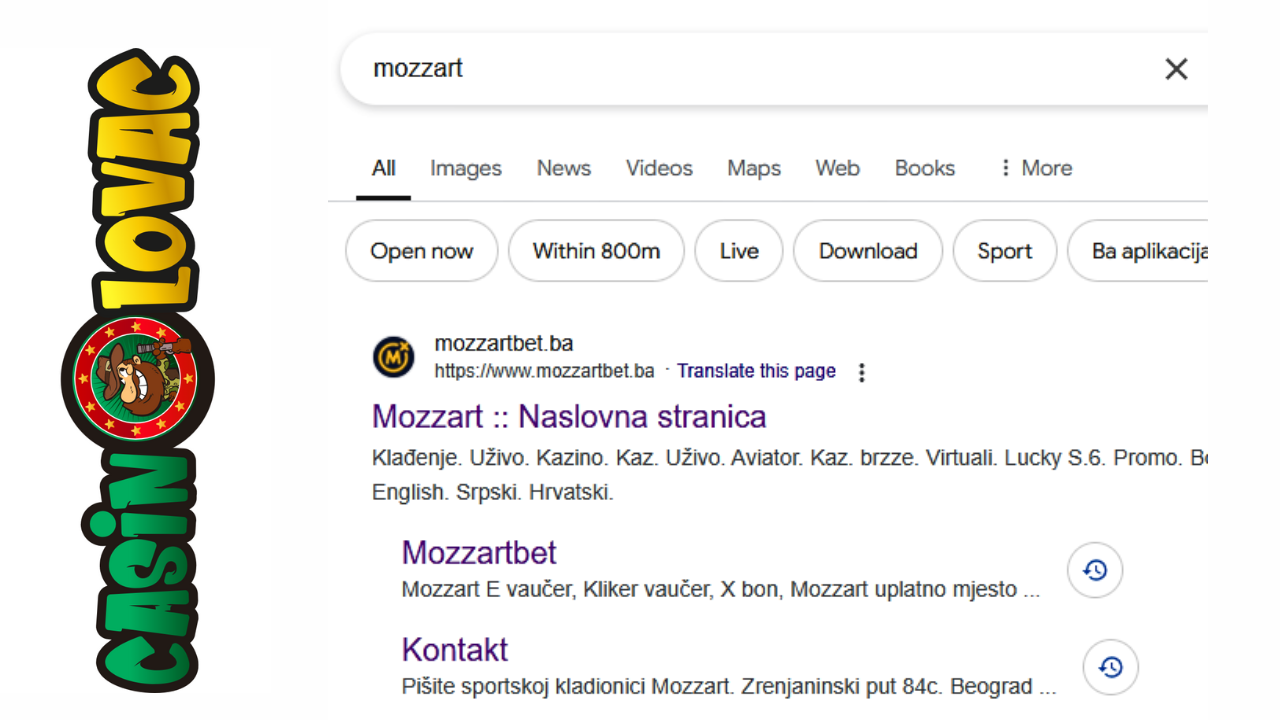Image resolution: width=1280 pixels, height=720 pixels.
Task: Select the Maps tab
Action: [753, 168]
